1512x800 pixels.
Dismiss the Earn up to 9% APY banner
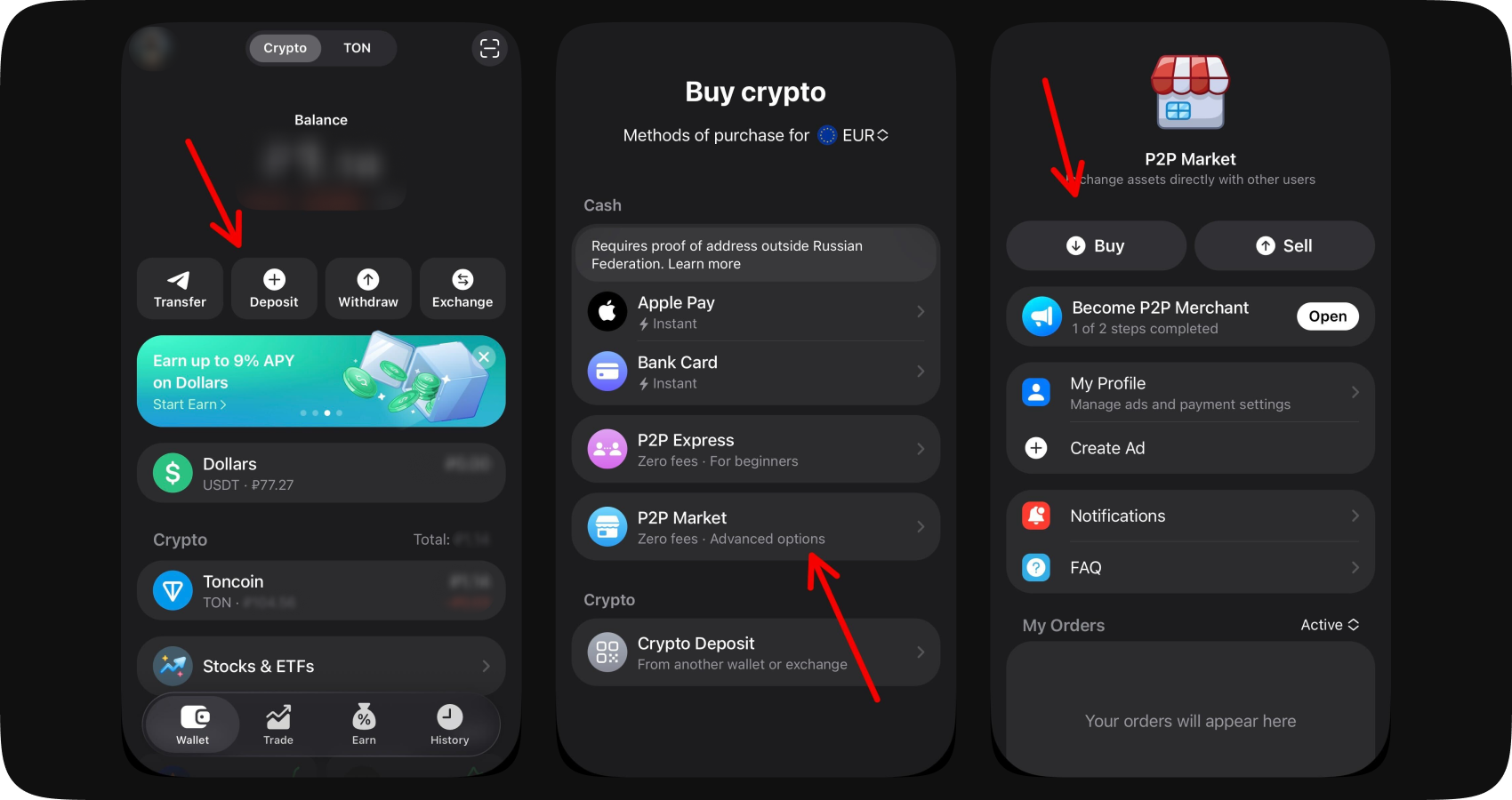point(484,357)
